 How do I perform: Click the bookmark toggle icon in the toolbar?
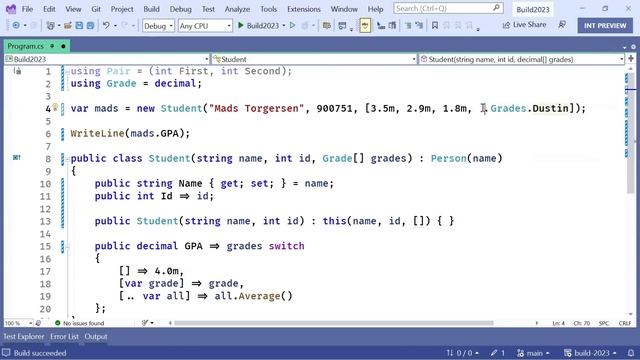[435, 25]
